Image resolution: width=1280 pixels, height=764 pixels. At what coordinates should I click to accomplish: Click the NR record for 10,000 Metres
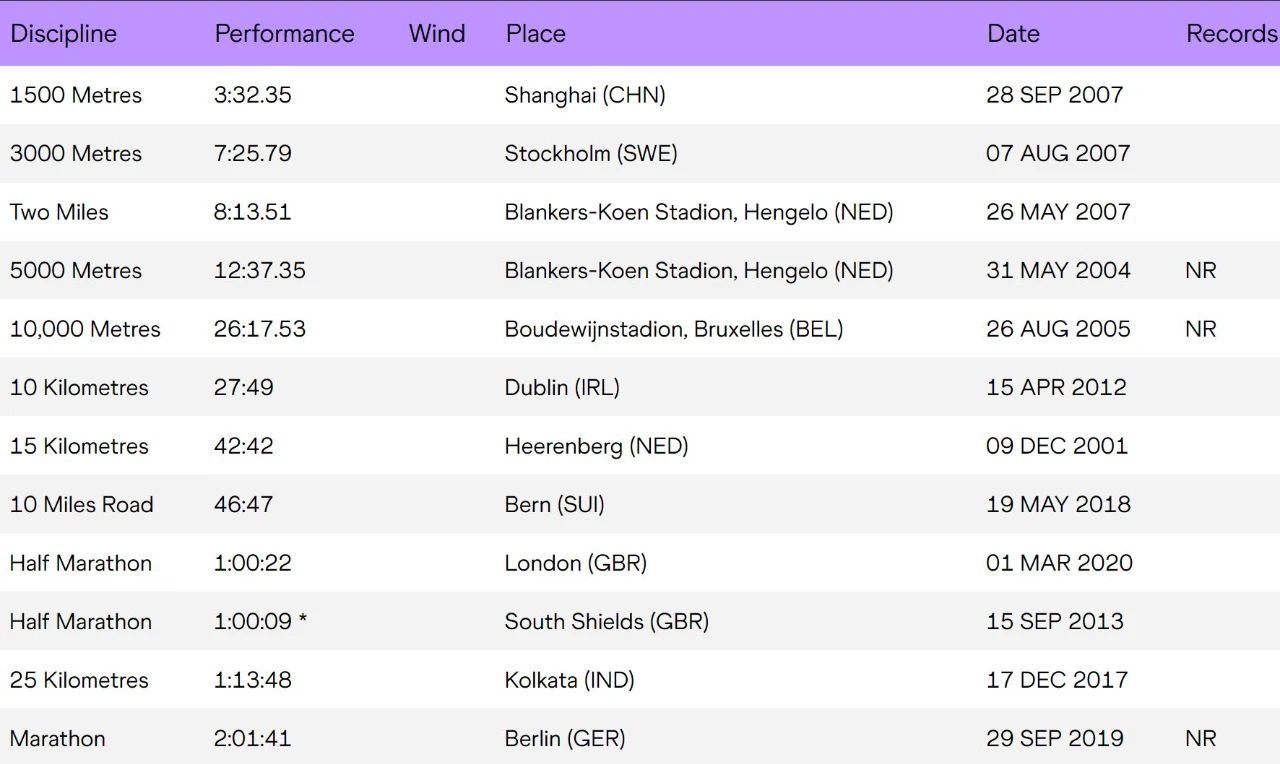point(1200,329)
